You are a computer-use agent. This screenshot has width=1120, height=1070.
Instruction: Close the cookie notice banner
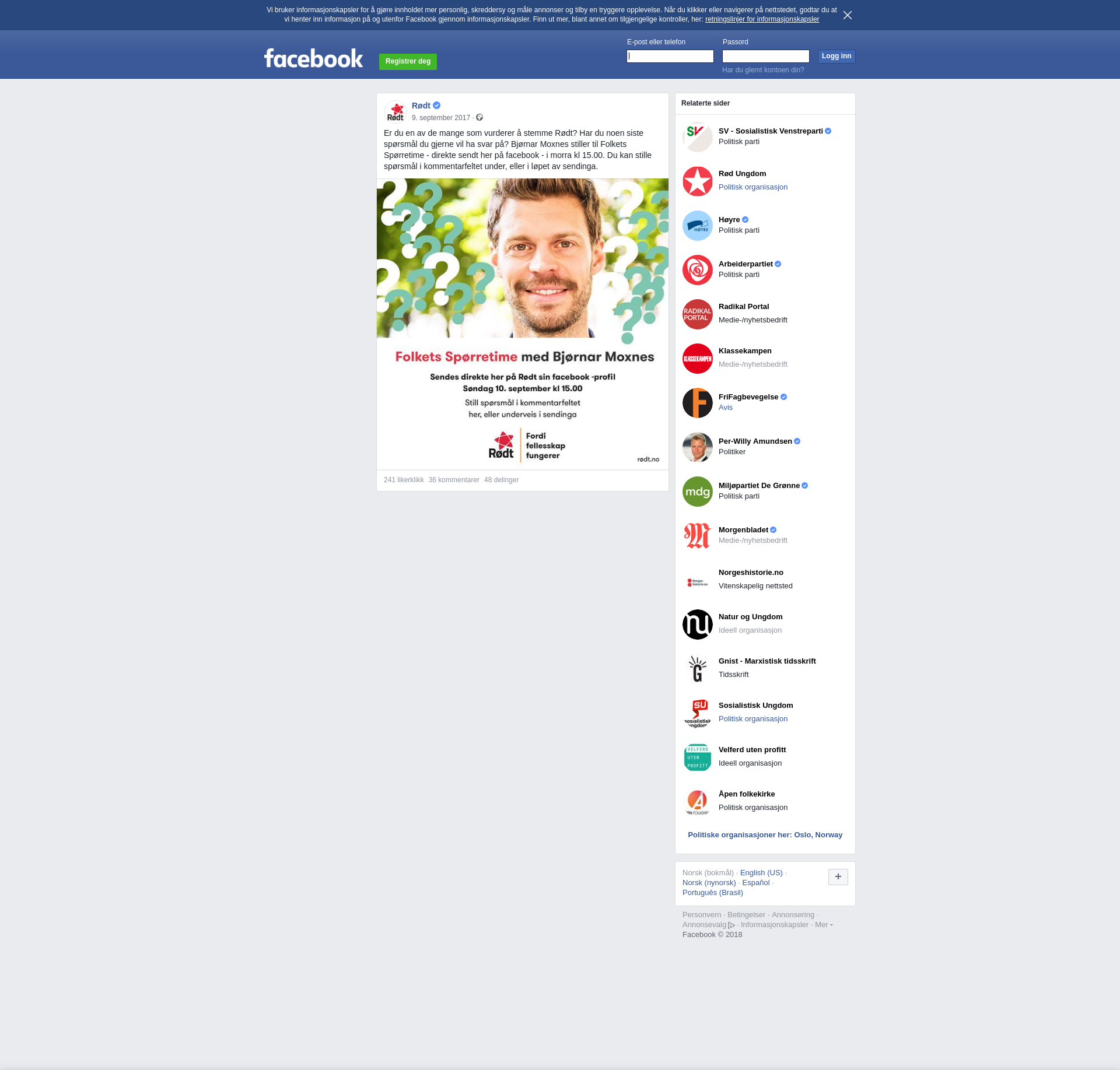(848, 15)
